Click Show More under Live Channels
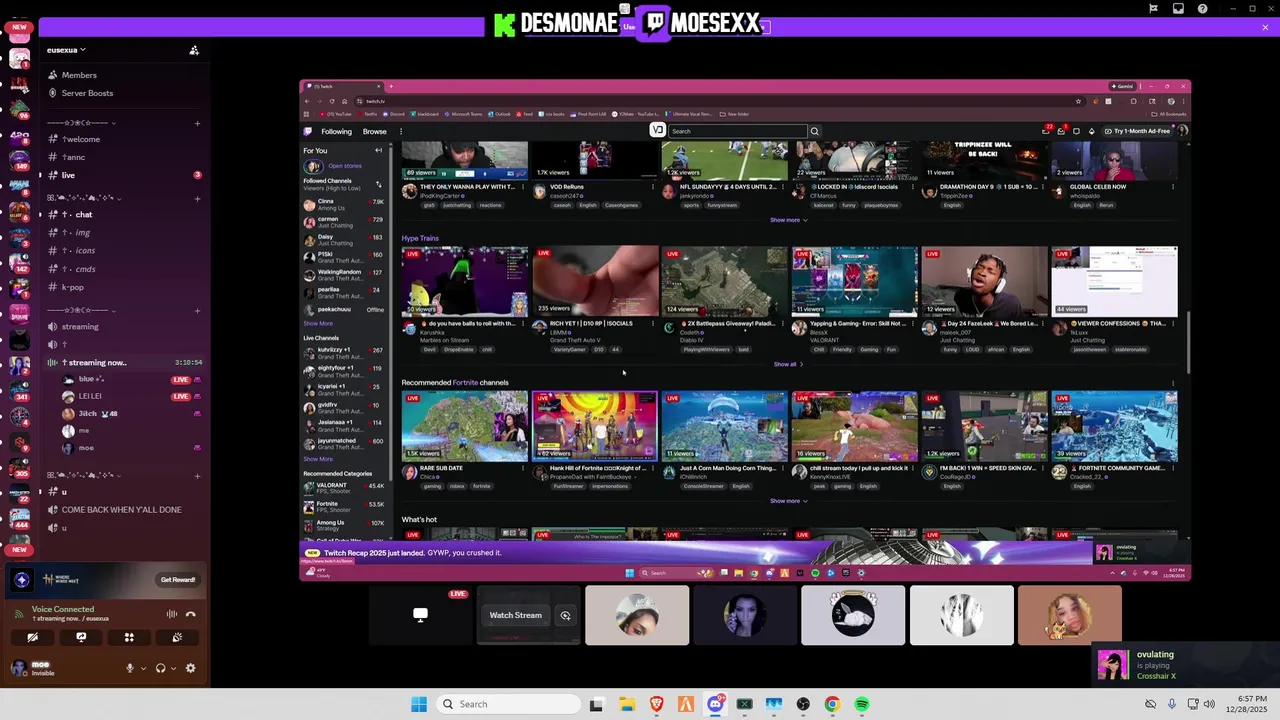Image resolution: width=1280 pixels, height=720 pixels. pyautogui.click(x=318, y=459)
